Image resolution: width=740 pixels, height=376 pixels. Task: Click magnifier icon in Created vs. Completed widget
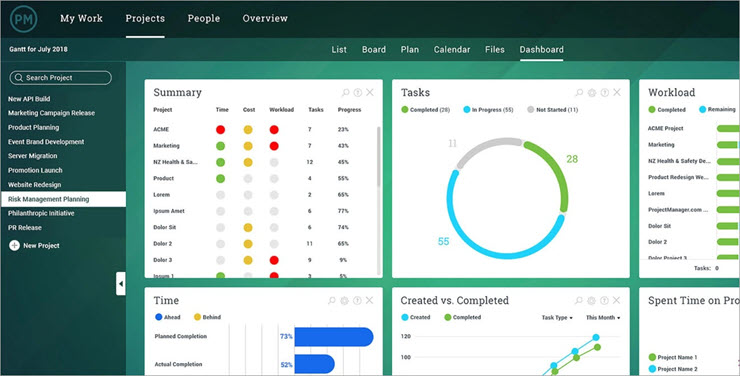pos(579,301)
